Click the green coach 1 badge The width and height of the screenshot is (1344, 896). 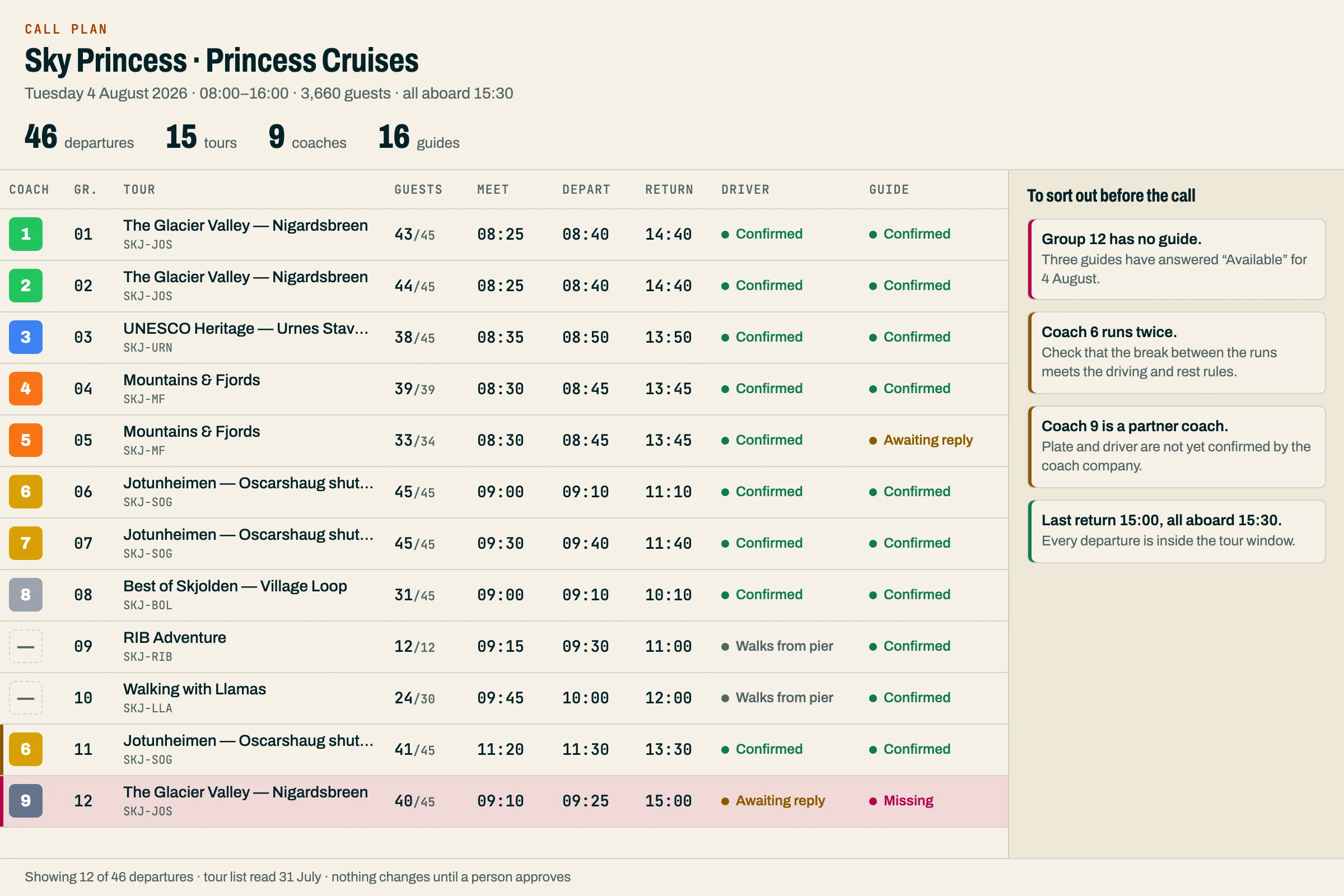[26, 234]
